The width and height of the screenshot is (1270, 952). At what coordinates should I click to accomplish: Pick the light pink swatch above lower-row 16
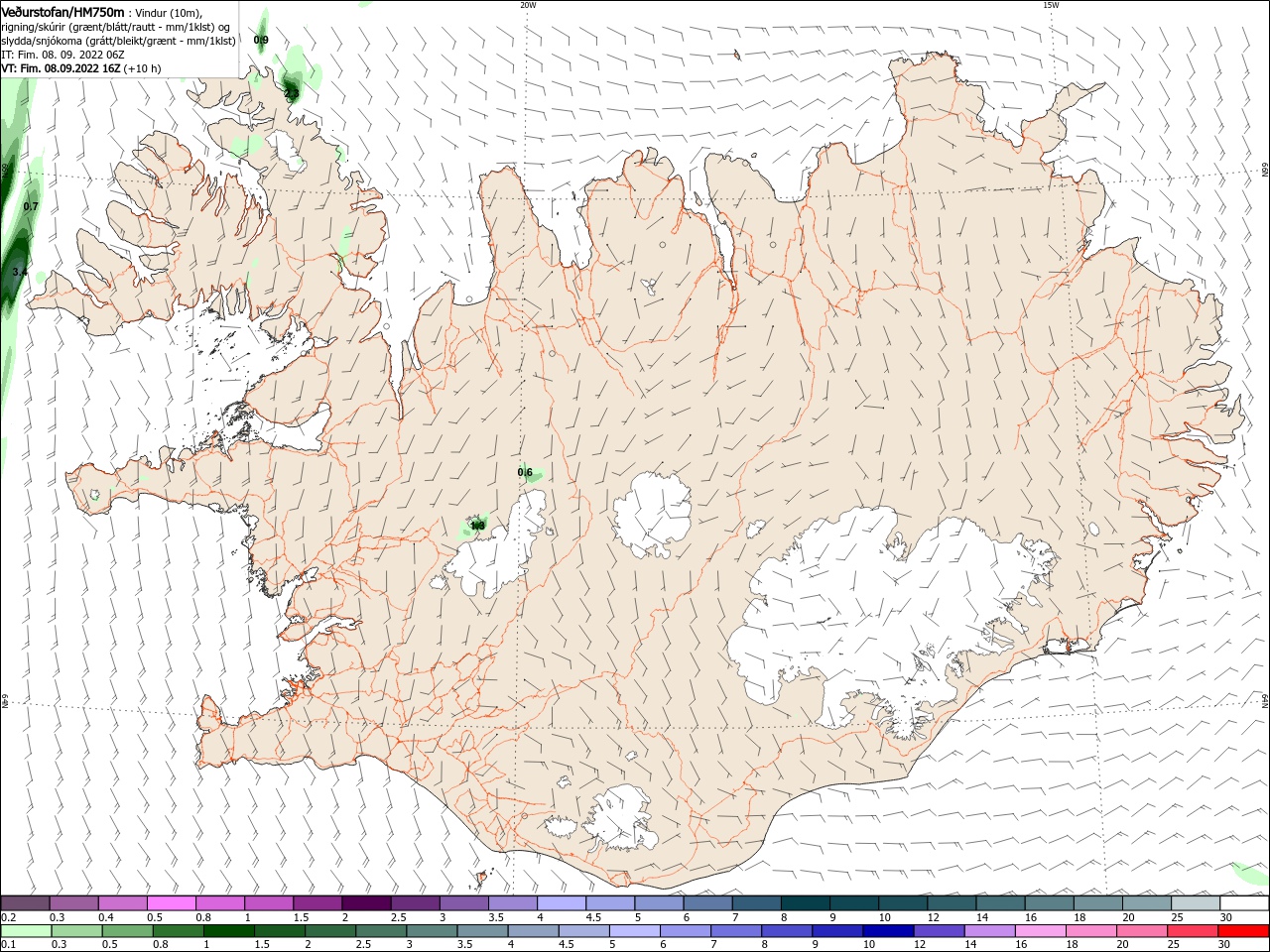(x=1041, y=931)
